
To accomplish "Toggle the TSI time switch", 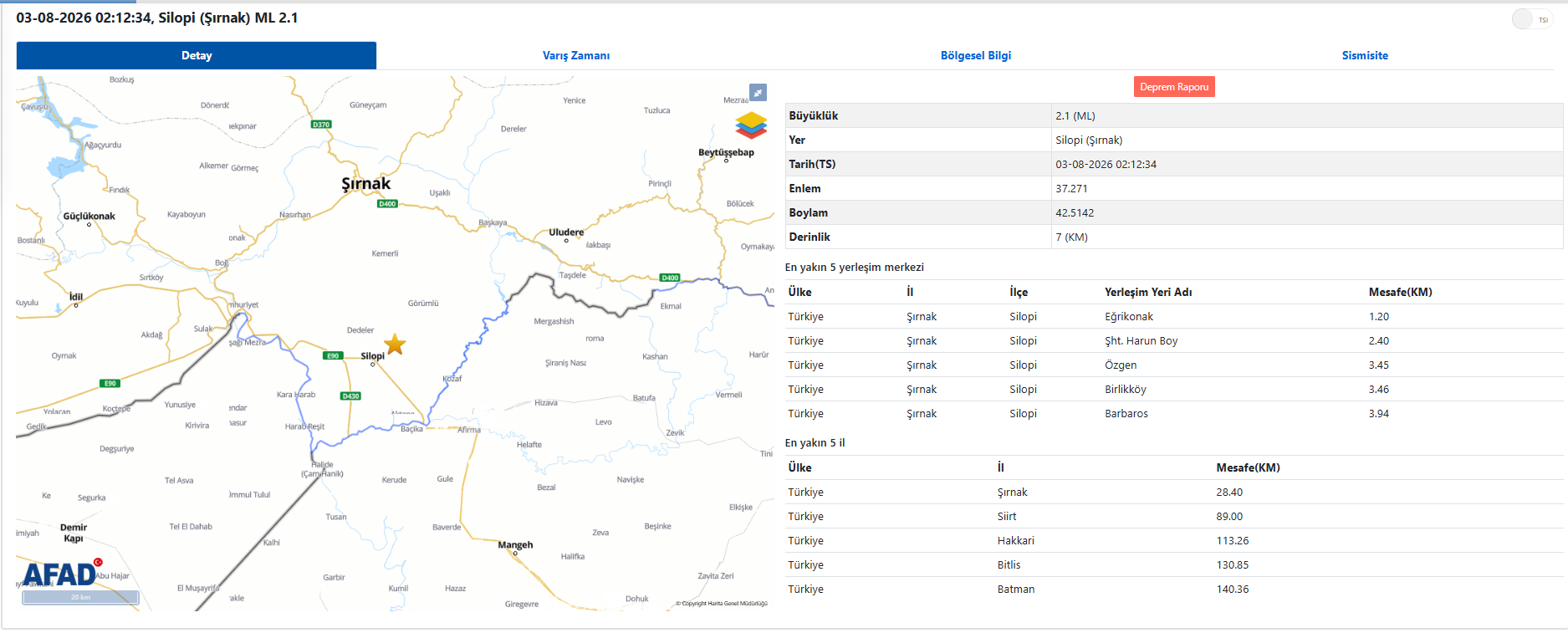I will point(1532,19).
